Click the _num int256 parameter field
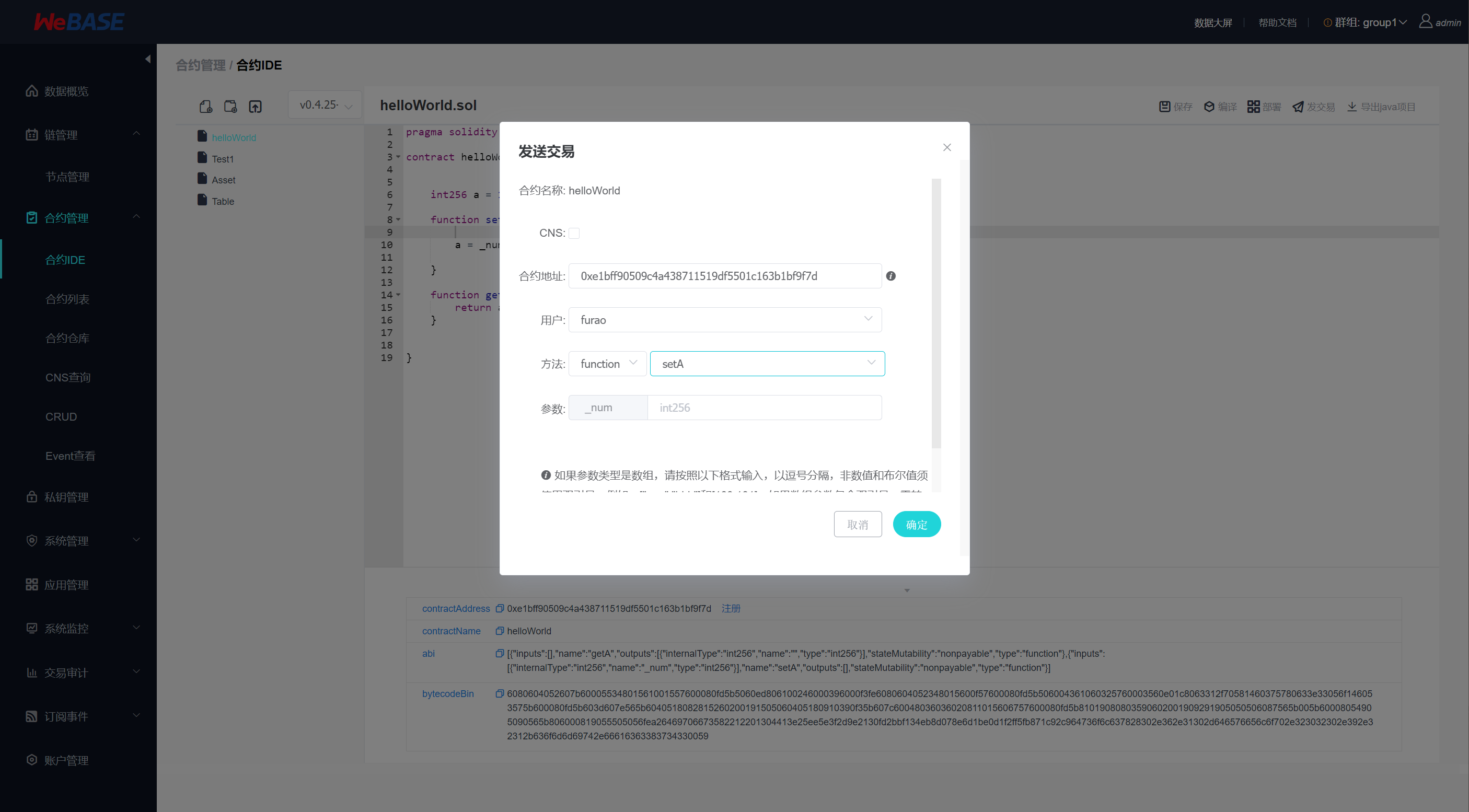This screenshot has width=1469, height=812. click(x=764, y=408)
